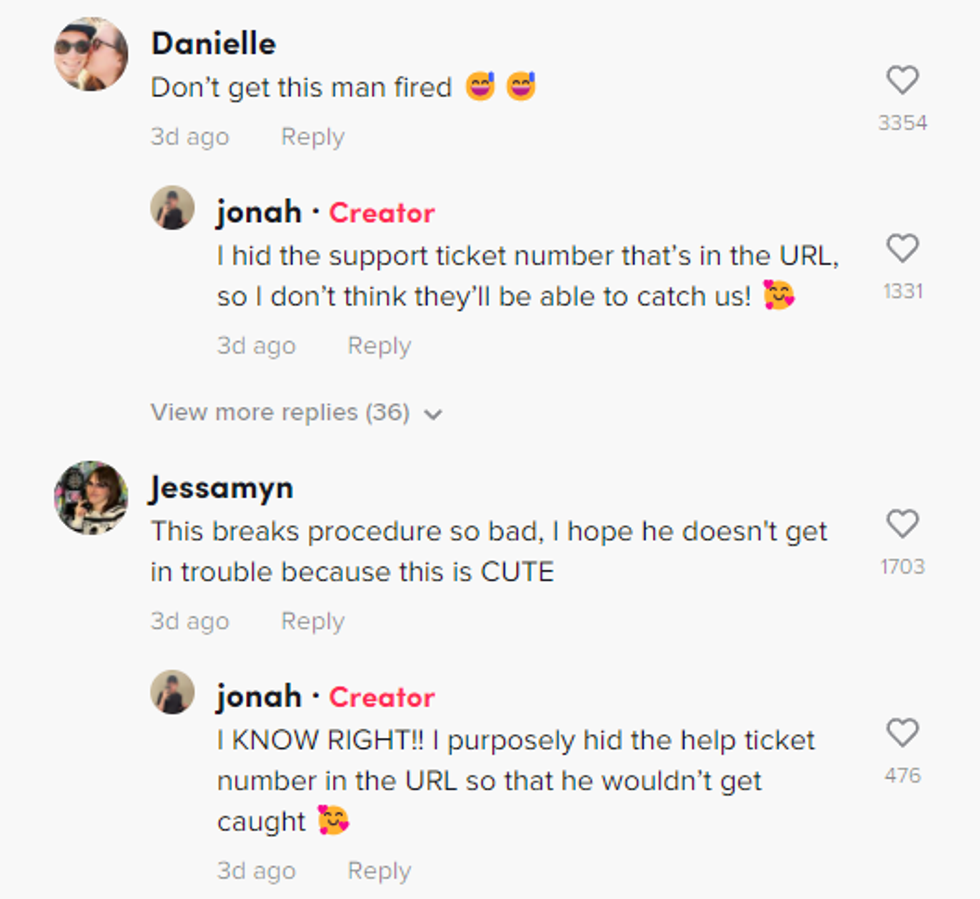Image resolution: width=980 pixels, height=899 pixels.
Task: Open Jessamyn's profile picture
Action: pos(90,497)
